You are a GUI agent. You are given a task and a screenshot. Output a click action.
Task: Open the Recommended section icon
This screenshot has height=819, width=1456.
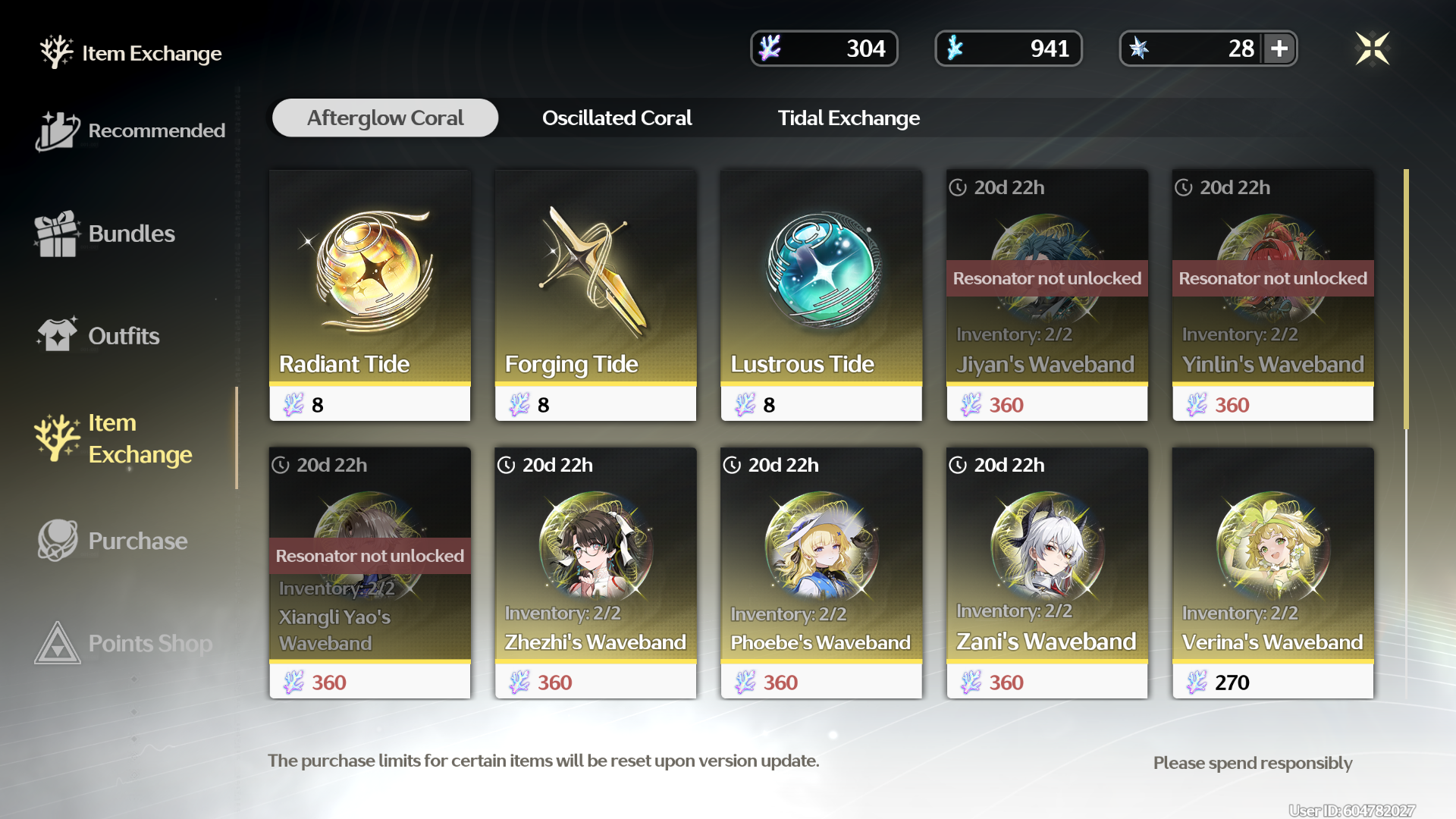57,130
